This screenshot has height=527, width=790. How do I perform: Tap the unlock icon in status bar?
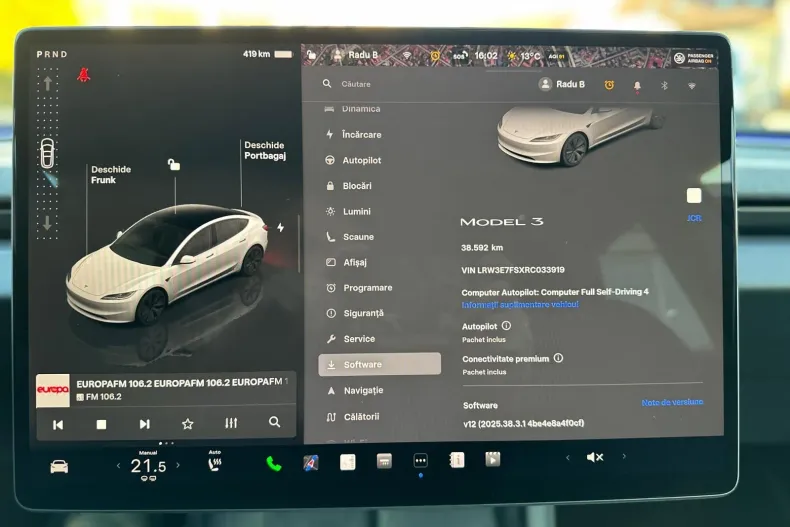click(x=312, y=54)
